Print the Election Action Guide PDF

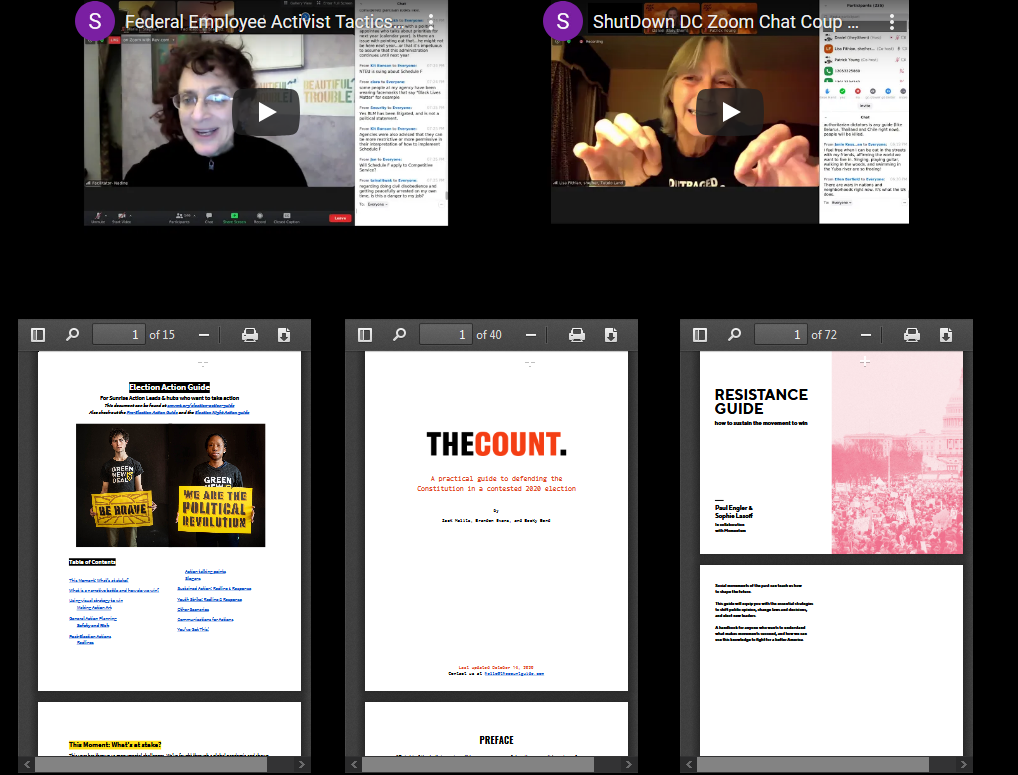[x=250, y=335]
